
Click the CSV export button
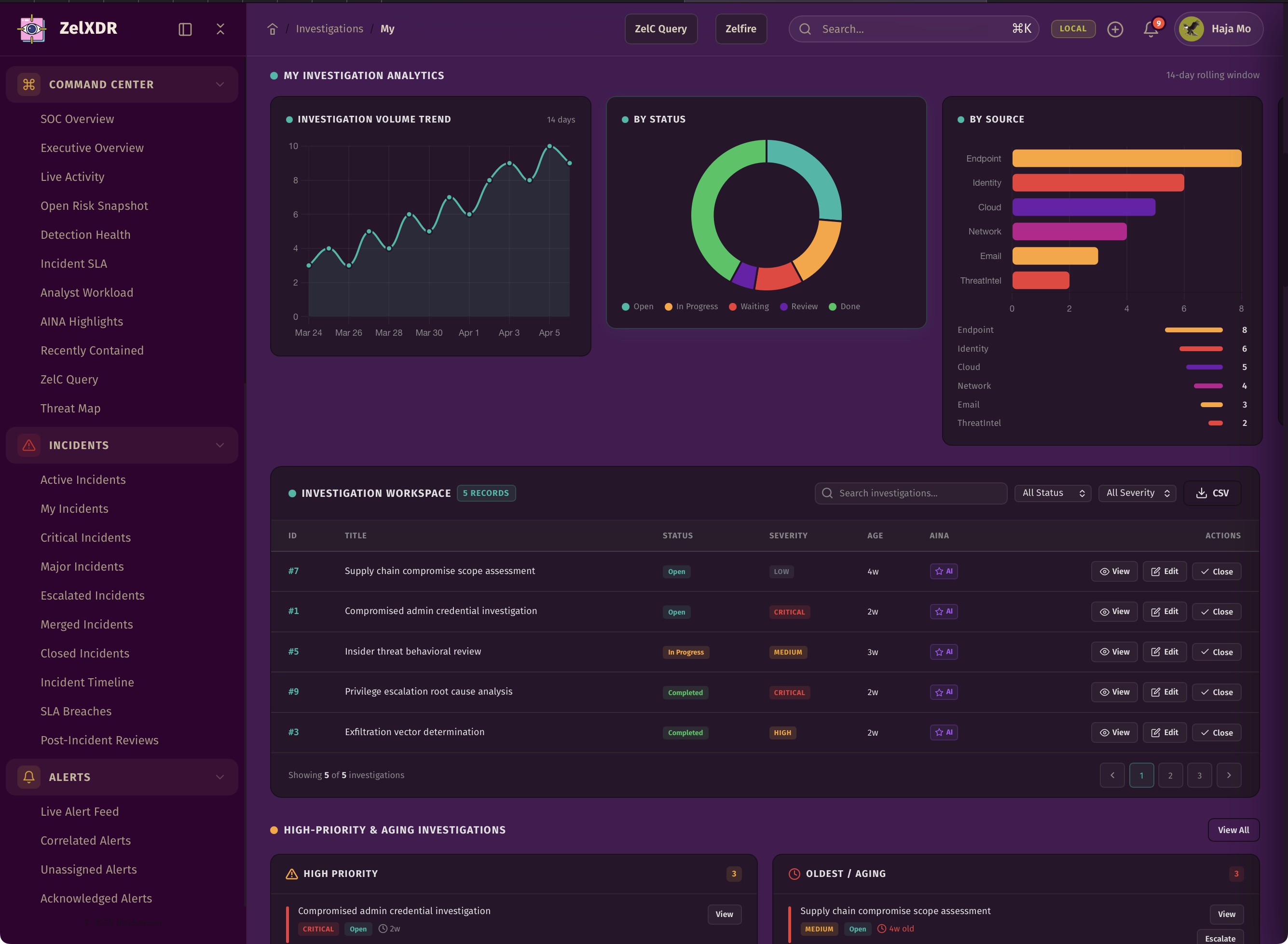1212,493
